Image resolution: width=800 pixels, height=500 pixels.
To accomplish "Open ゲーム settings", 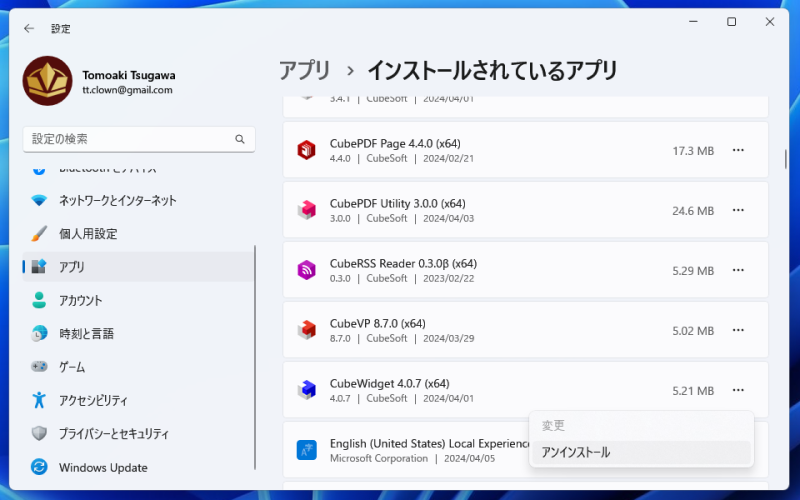I will pyautogui.click(x=138, y=366).
